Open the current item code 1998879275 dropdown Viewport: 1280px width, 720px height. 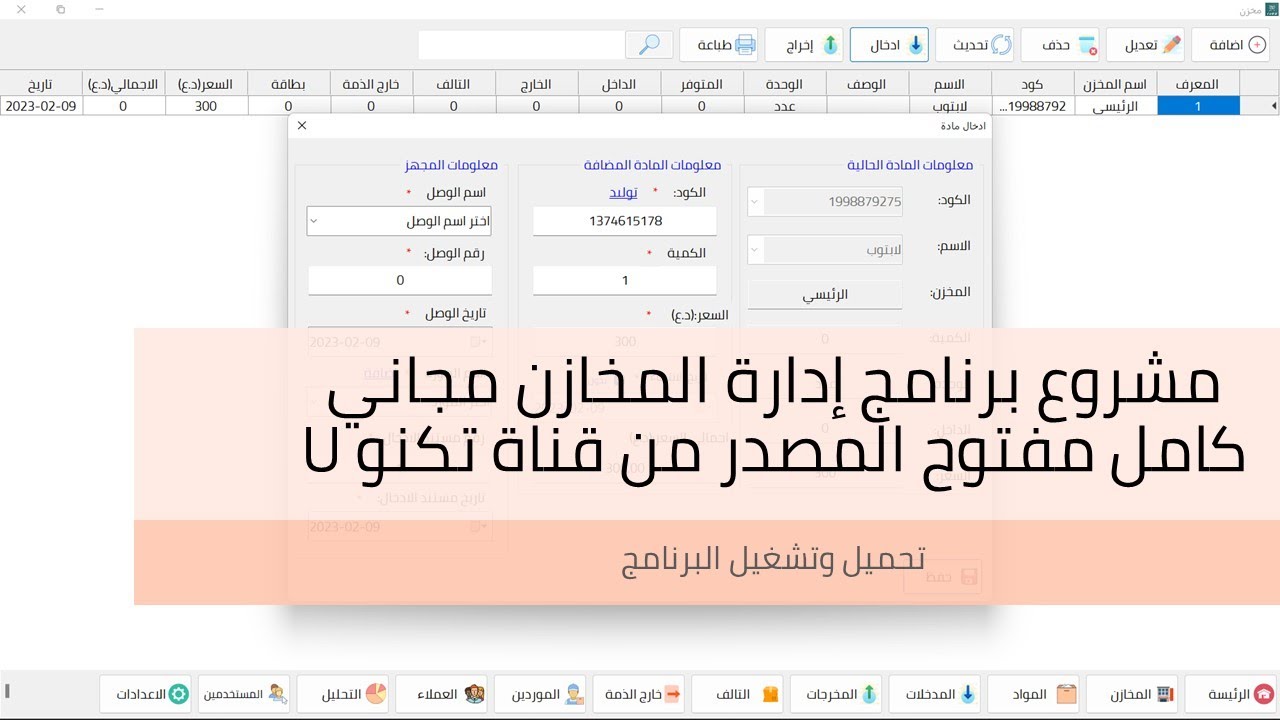tap(825, 202)
